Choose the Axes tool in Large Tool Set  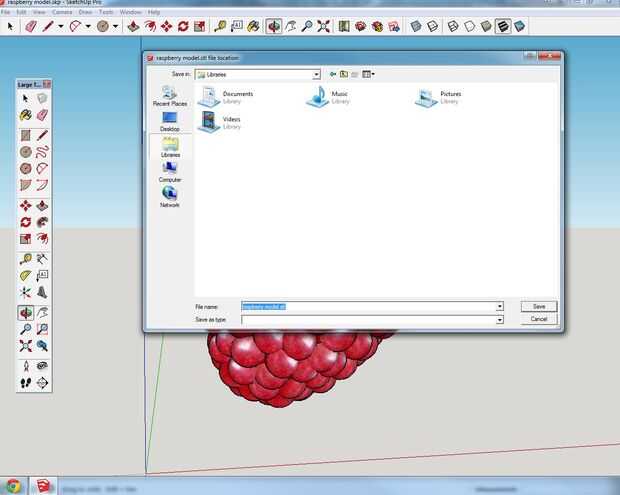(26, 292)
